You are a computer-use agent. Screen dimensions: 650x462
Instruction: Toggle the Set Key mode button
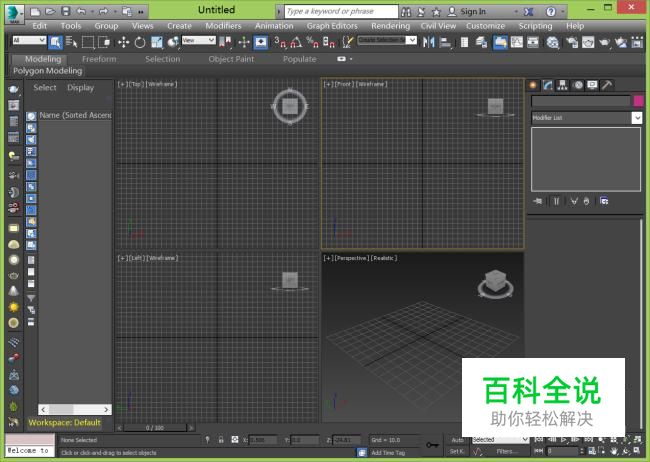(x=457, y=451)
